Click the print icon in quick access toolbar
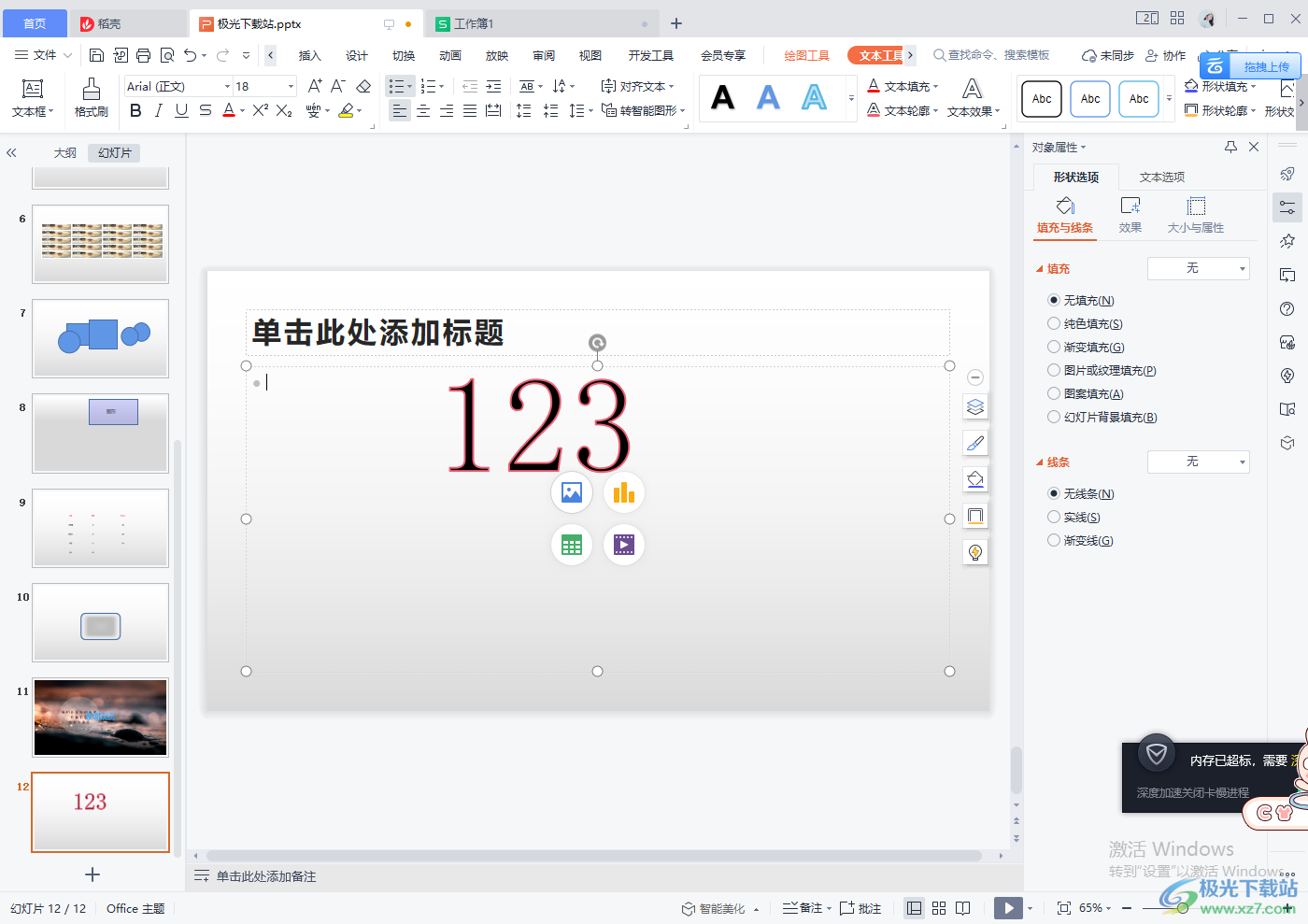This screenshot has height=924, width=1308. (x=143, y=55)
